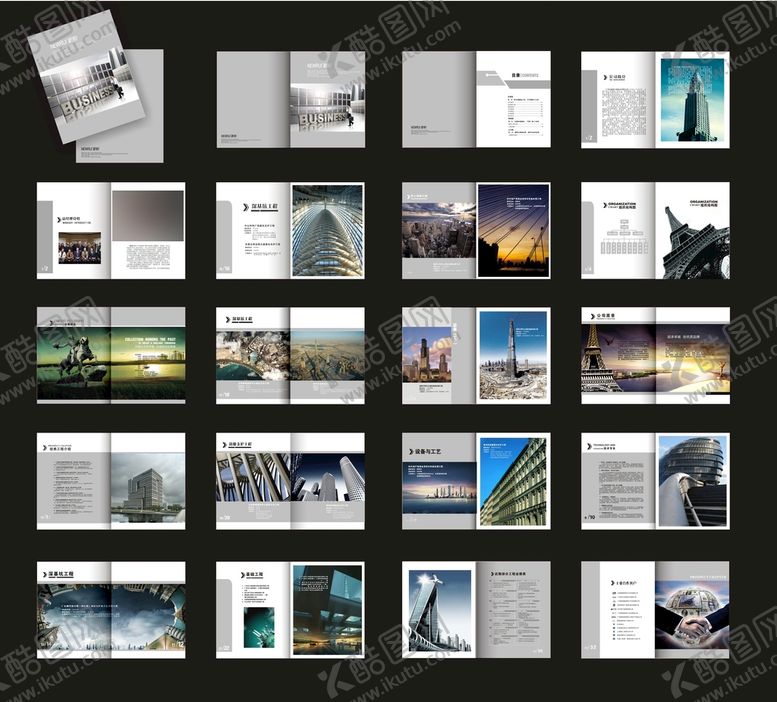Select the sunset bridge cables photo

[512, 229]
